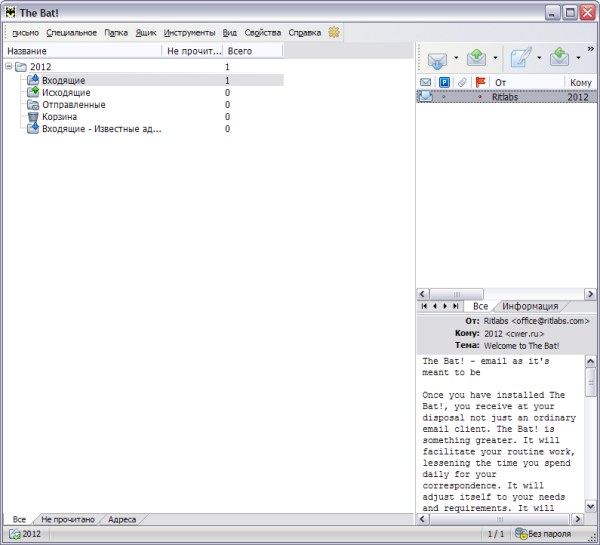Select the Отправленные folder
The width and height of the screenshot is (600, 545).
(73, 104)
